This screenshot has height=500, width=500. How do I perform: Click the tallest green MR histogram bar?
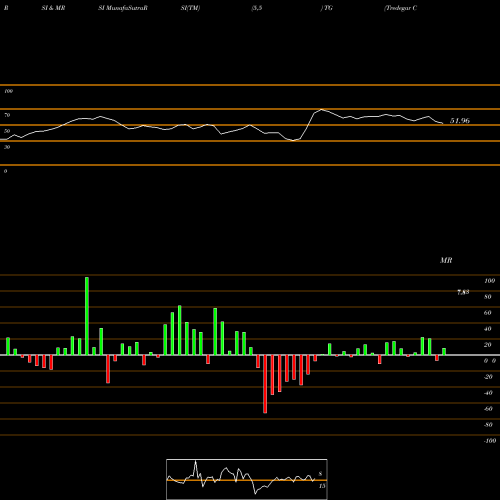point(87,316)
